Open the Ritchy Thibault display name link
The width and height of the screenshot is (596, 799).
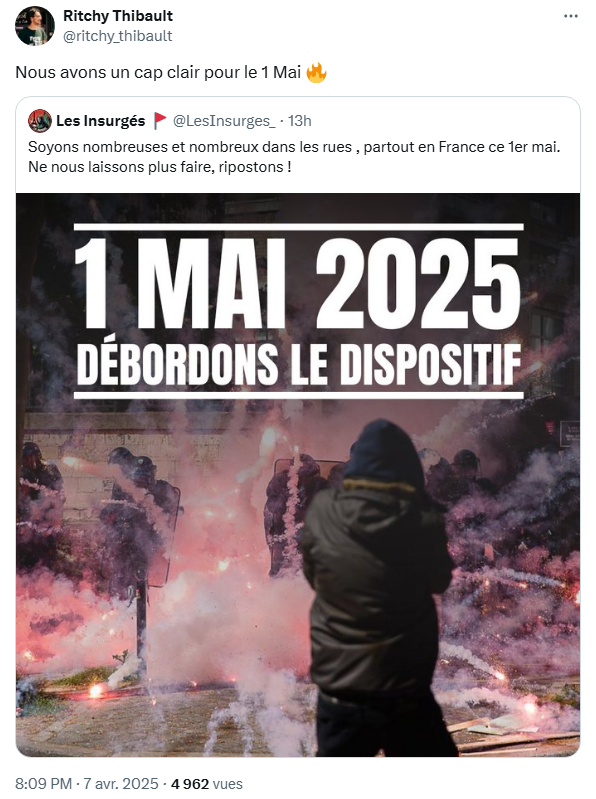point(118,16)
